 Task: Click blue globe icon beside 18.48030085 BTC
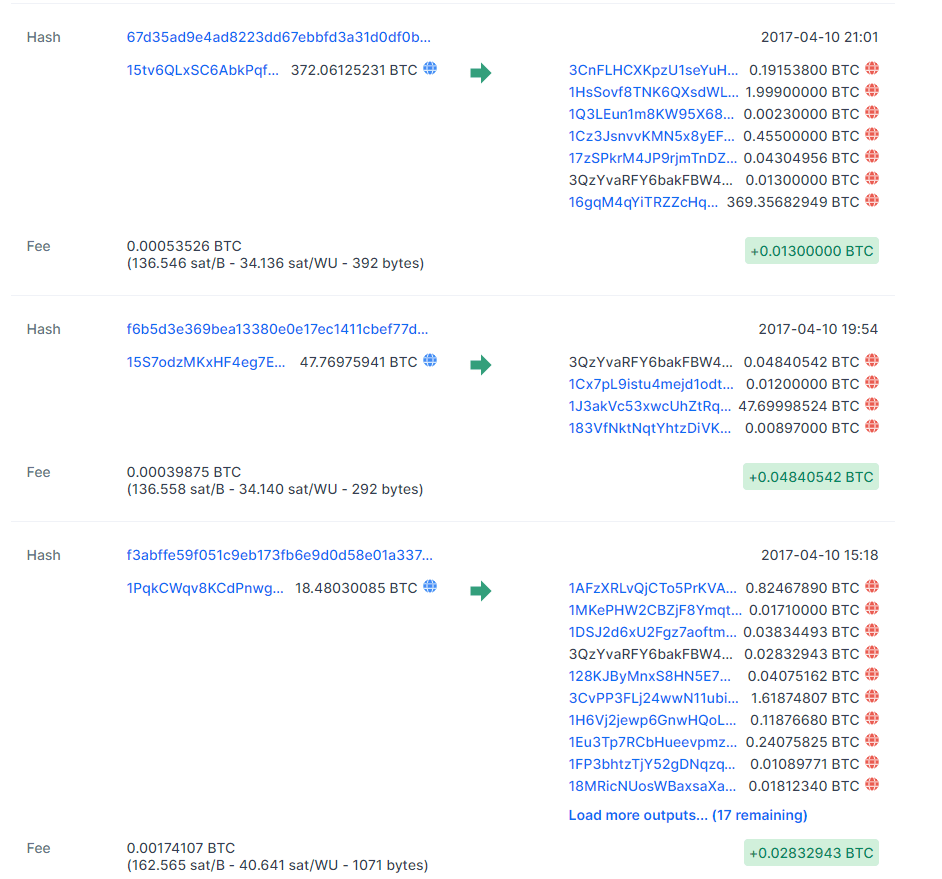[x=430, y=587]
